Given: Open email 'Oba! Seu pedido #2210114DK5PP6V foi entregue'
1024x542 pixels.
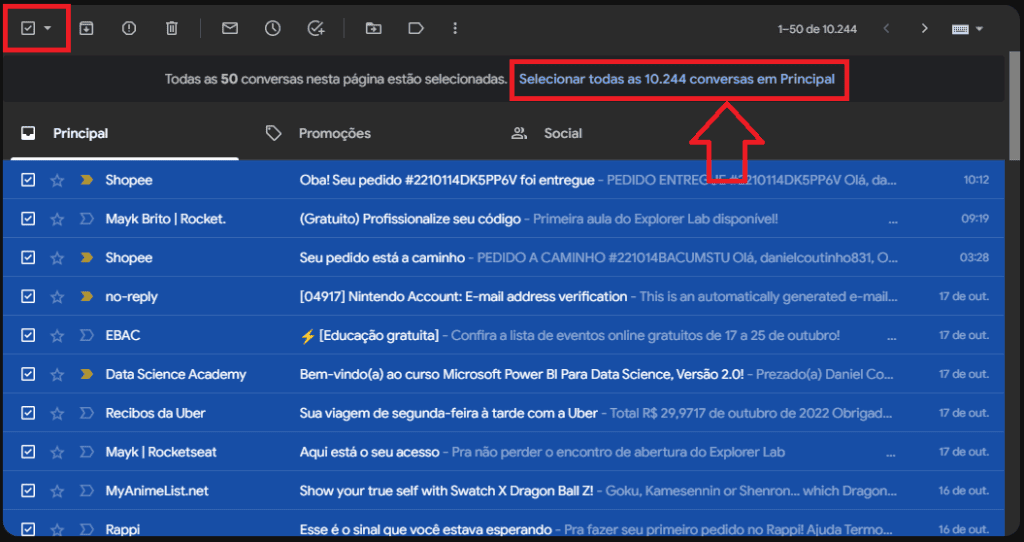Looking at the screenshot, I should (x=447, y=180).
